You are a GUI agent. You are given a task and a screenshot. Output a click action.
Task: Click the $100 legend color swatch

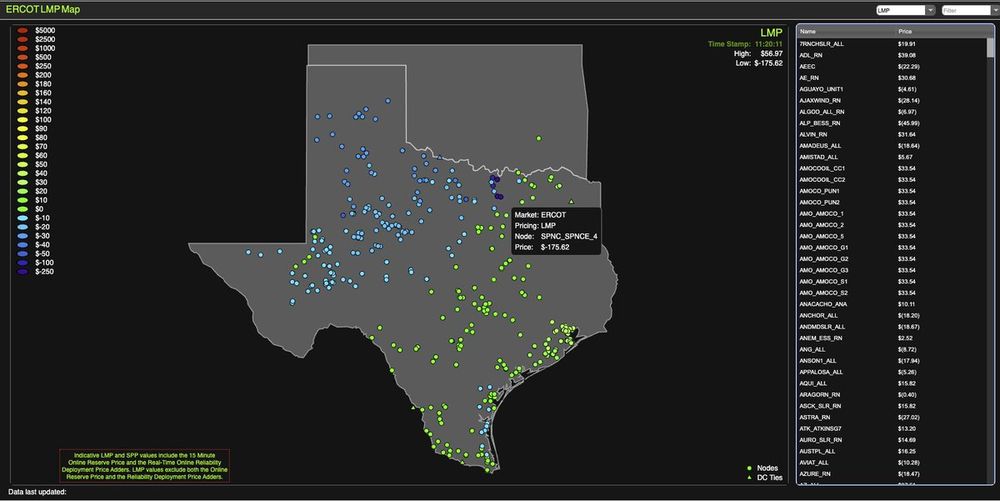(x=22, y=119)
